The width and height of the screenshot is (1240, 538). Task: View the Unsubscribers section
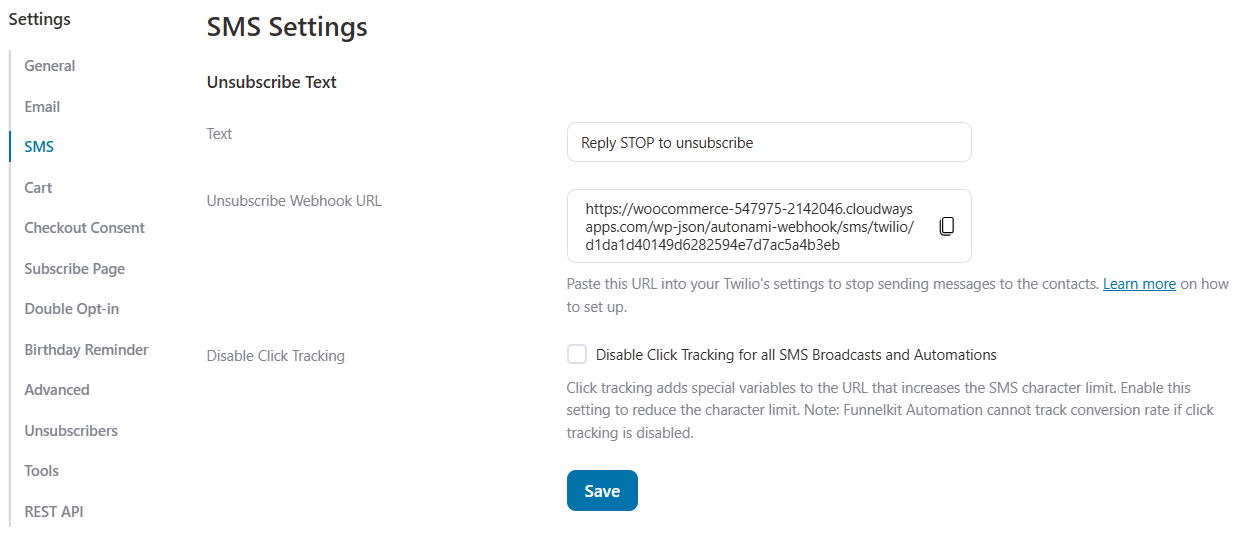[x=71, y=430]
